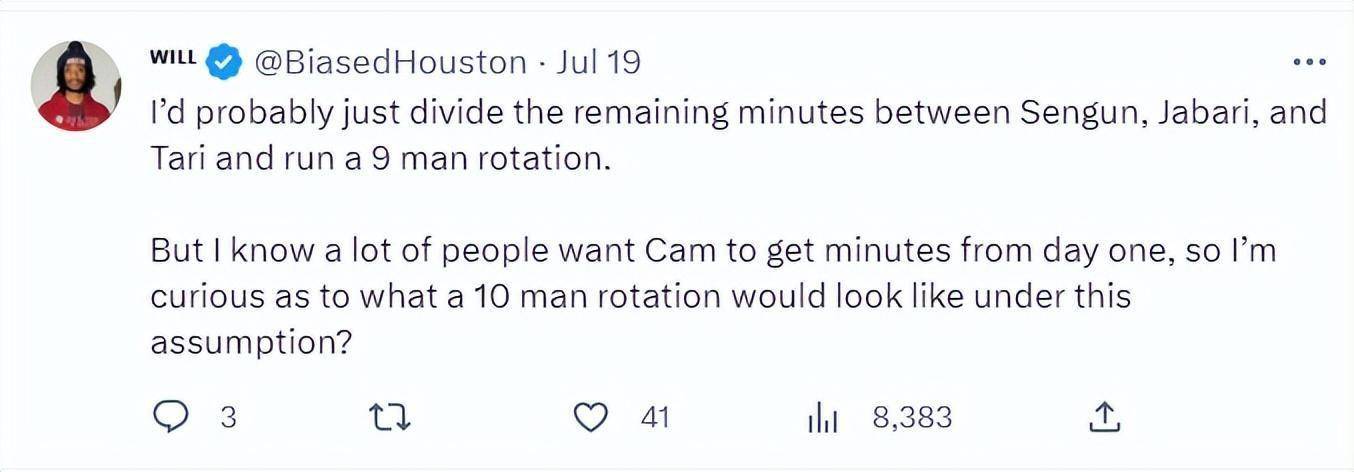
Task: Click the Jul 19 timestamp
Action: [x=598, y=63]
